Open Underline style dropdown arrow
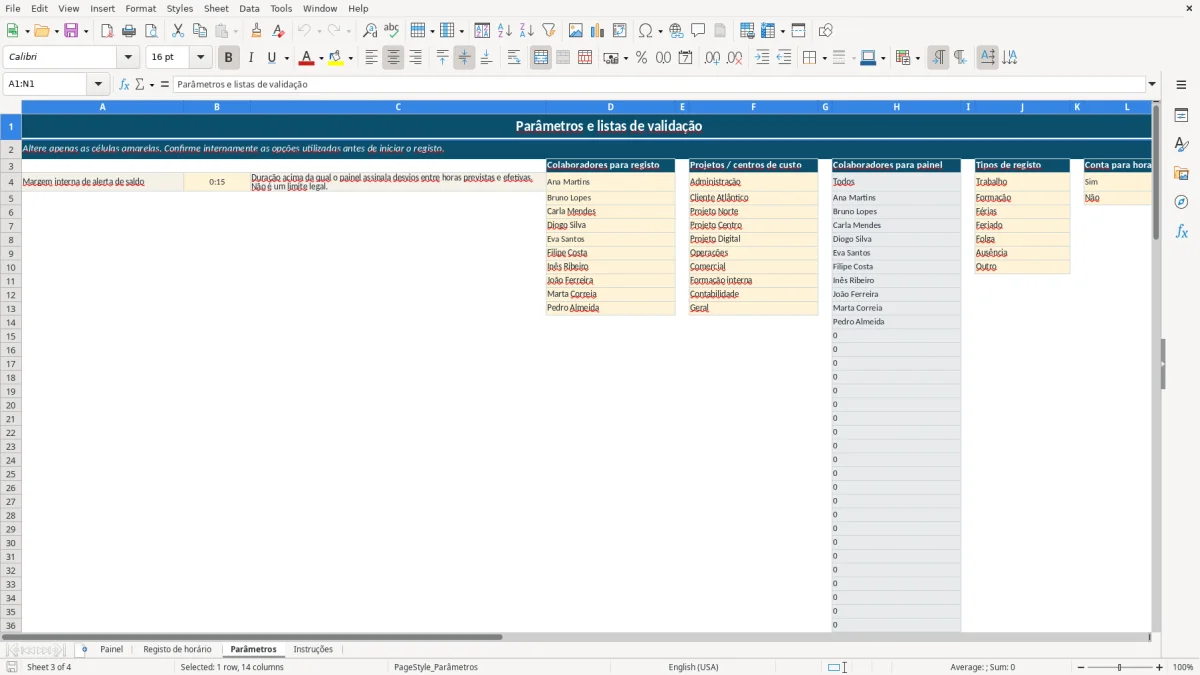 click(286, 58)
